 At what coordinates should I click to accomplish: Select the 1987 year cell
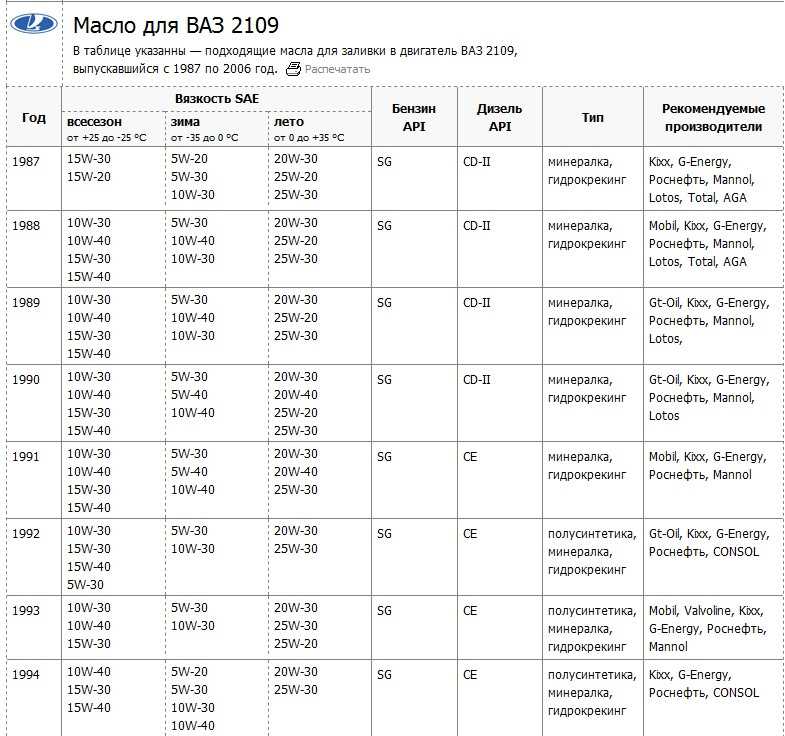click(x=26, y=161)
